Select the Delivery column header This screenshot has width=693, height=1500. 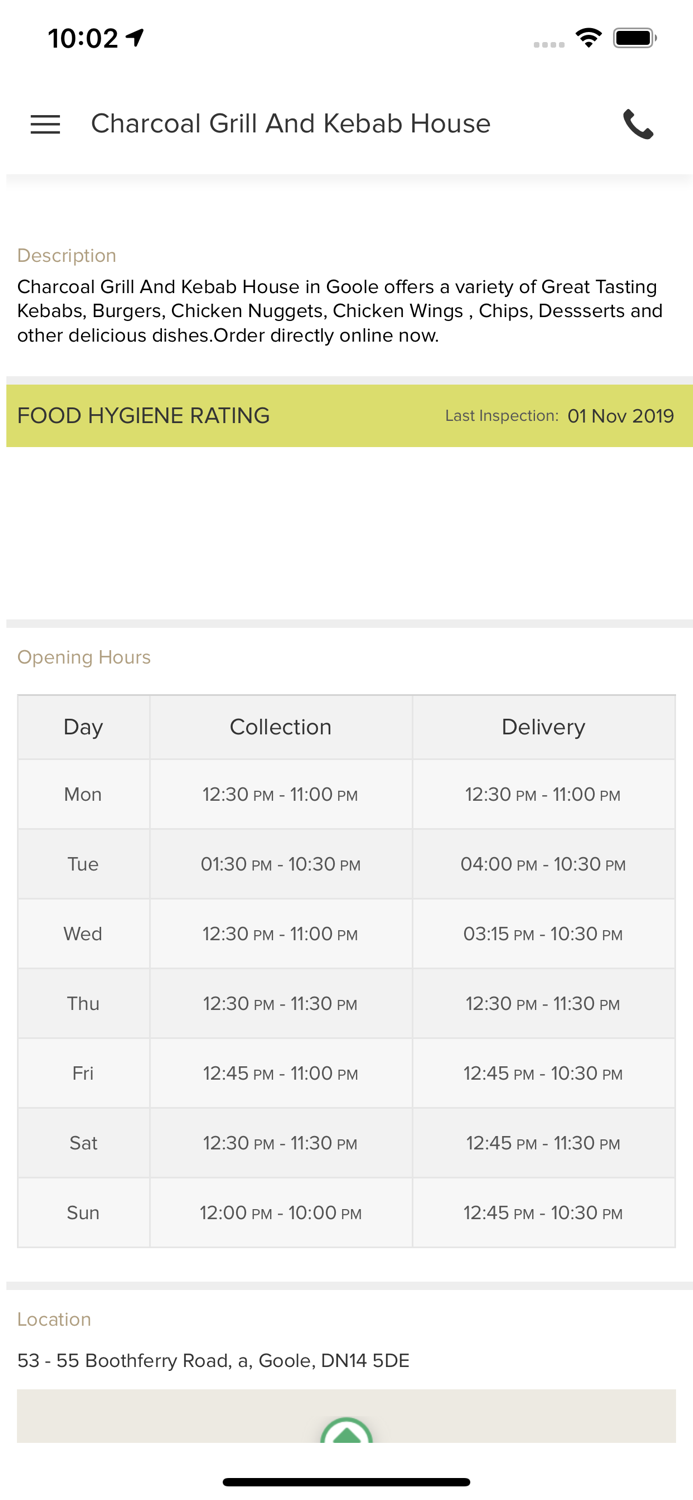click(x=543, y=727)
